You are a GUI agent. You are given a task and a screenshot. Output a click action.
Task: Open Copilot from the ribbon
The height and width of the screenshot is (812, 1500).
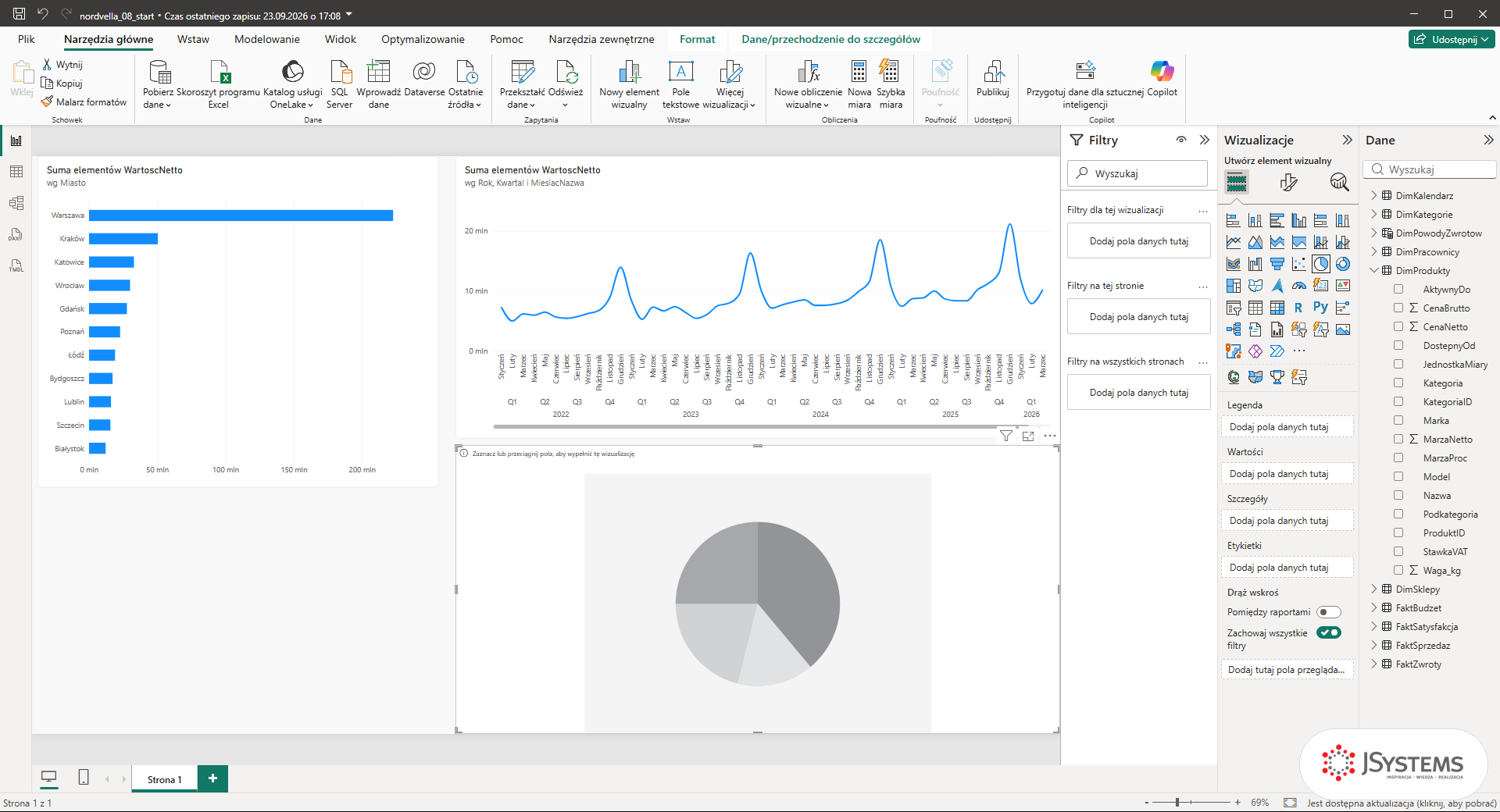[x=1162, y=78]
